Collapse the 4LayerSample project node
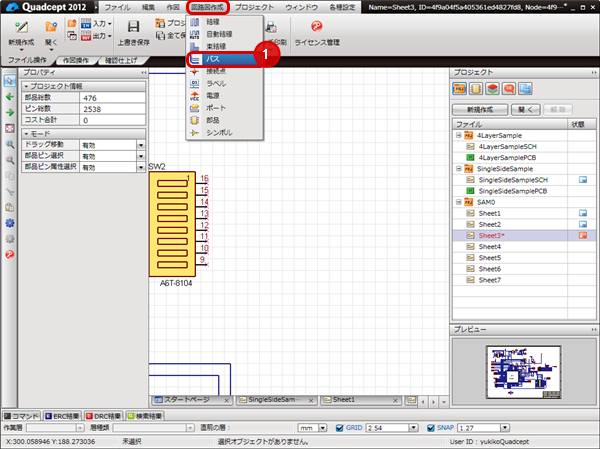600x449 pixels. tap(458, 135)
